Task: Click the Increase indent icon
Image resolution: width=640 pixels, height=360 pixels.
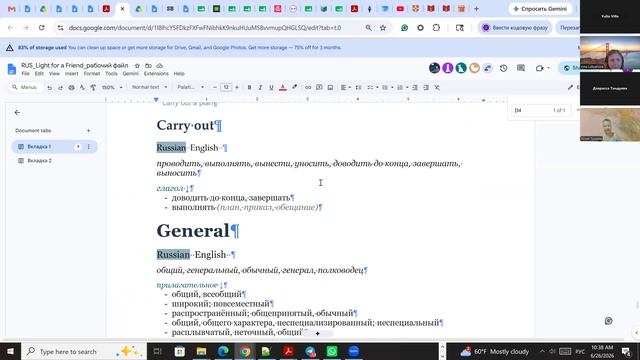Action: click(426, 87)
